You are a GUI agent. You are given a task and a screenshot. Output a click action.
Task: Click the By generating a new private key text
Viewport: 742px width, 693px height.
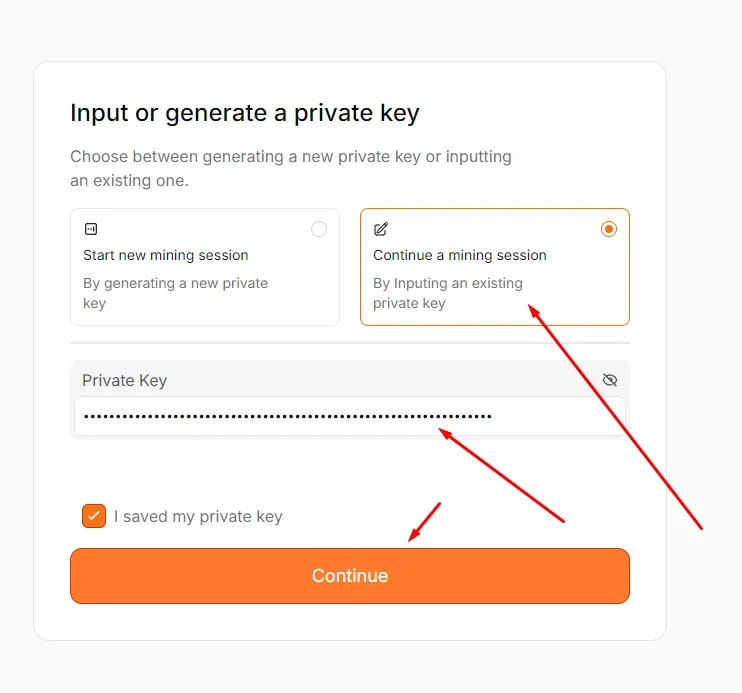tap(176, 293)
